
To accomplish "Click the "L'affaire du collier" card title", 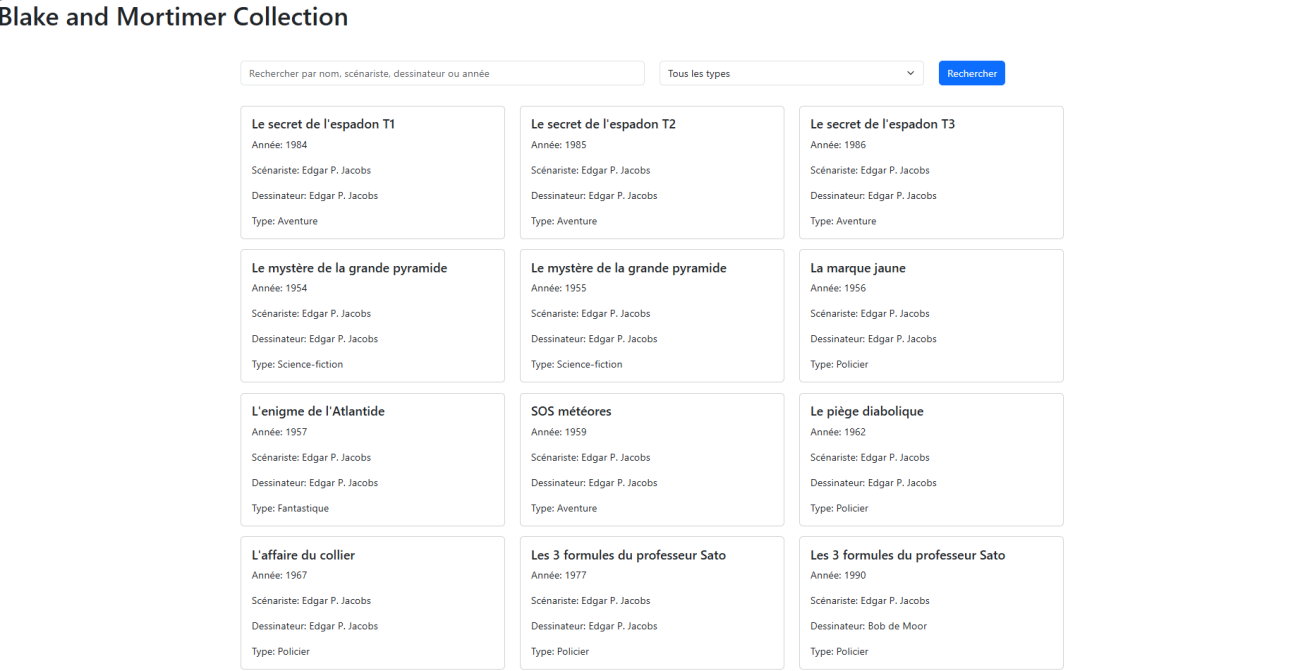I will tap(303, 555).
